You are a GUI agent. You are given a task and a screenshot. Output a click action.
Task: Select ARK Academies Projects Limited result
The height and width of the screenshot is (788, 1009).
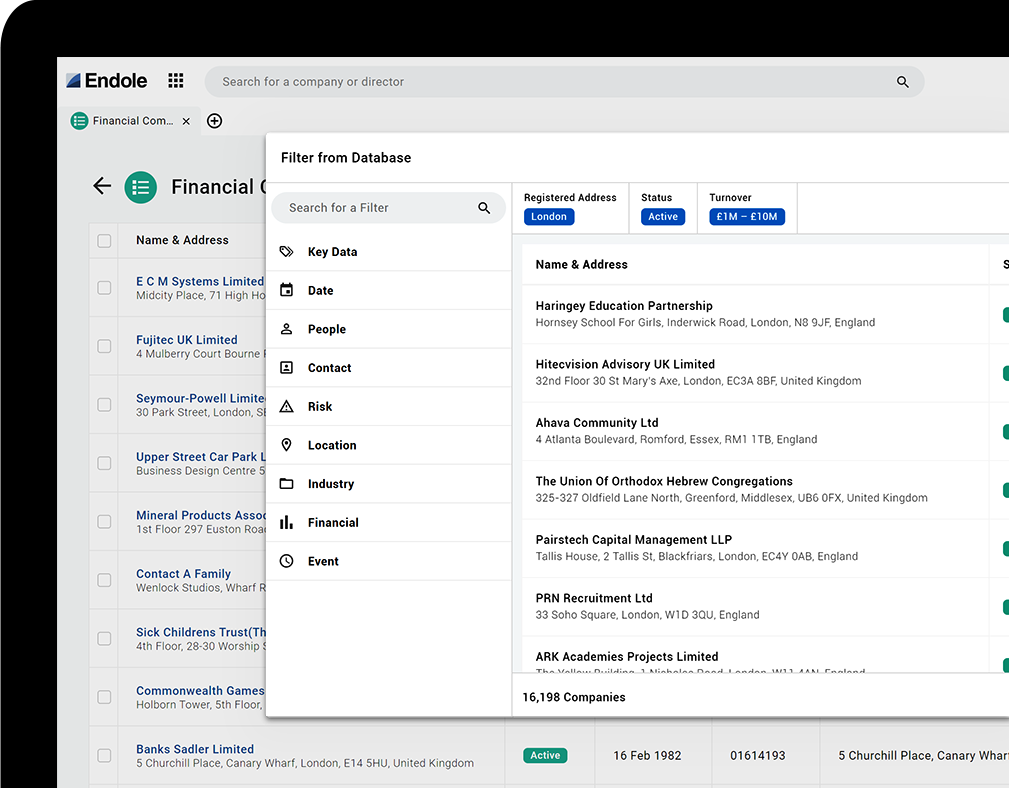click(755, 655)
